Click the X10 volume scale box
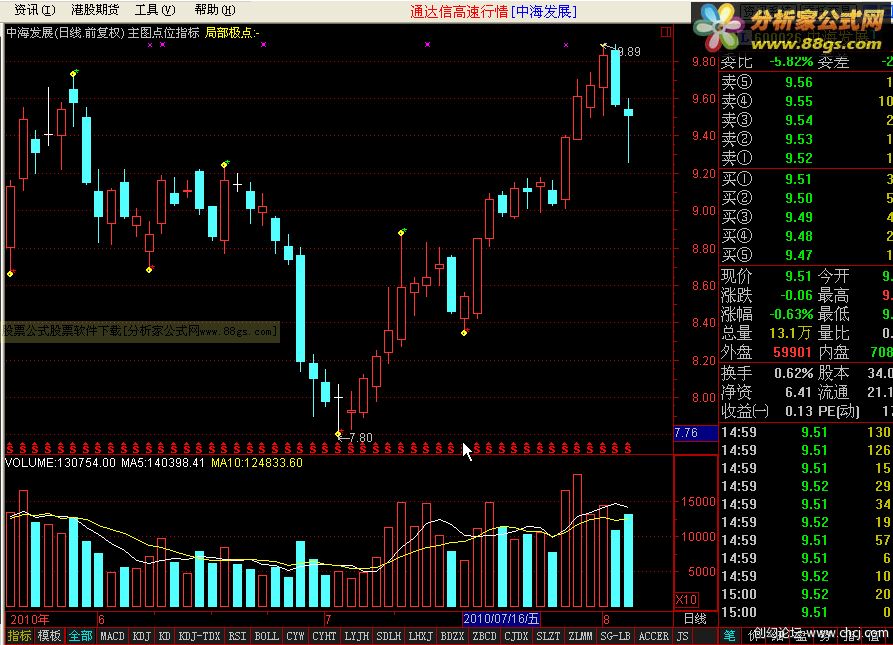The height and width of the screenshot is (645, 893). pyautogui.click(x=686, y=599)
